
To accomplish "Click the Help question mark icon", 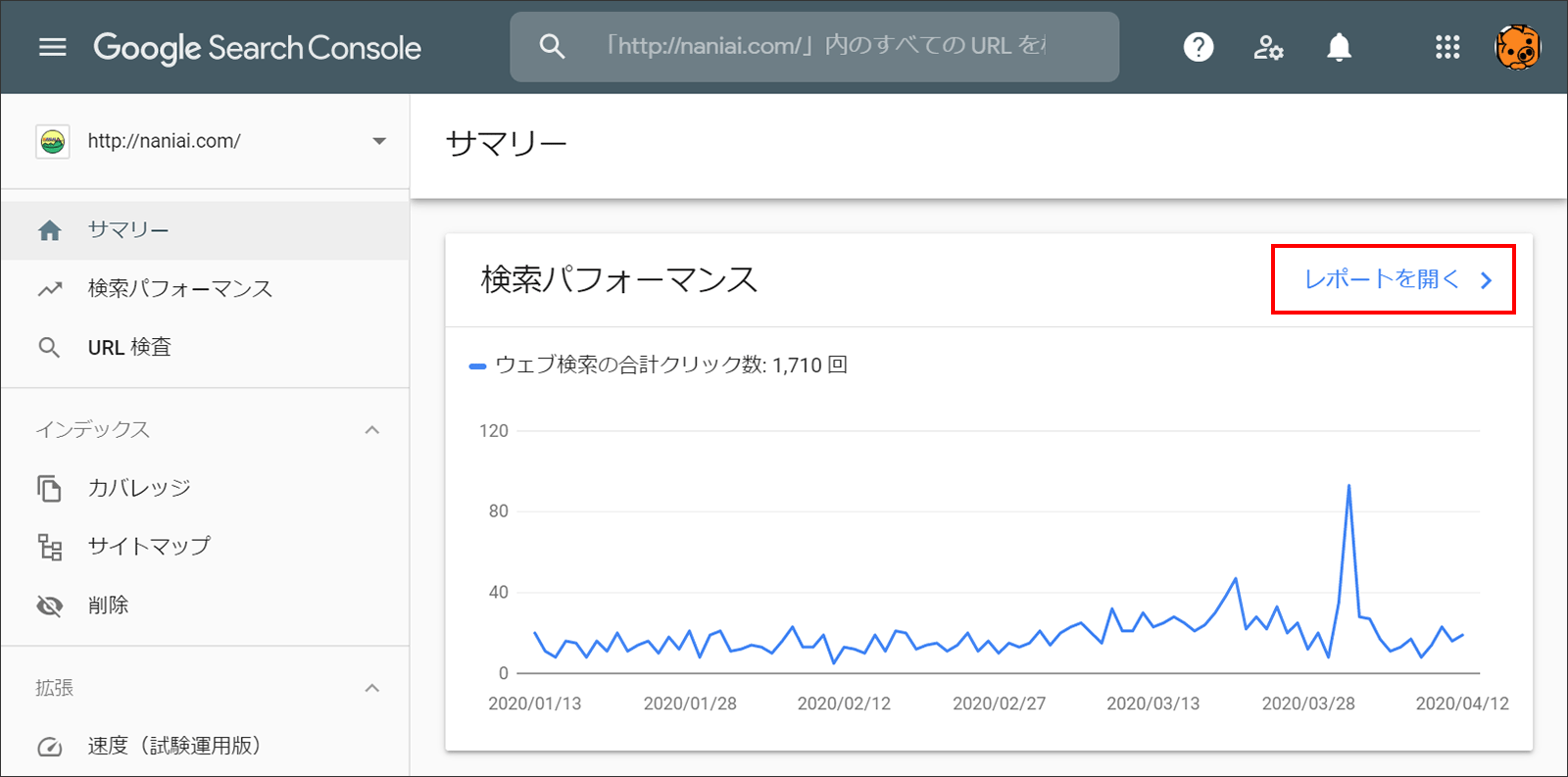I will [1198, 47].
